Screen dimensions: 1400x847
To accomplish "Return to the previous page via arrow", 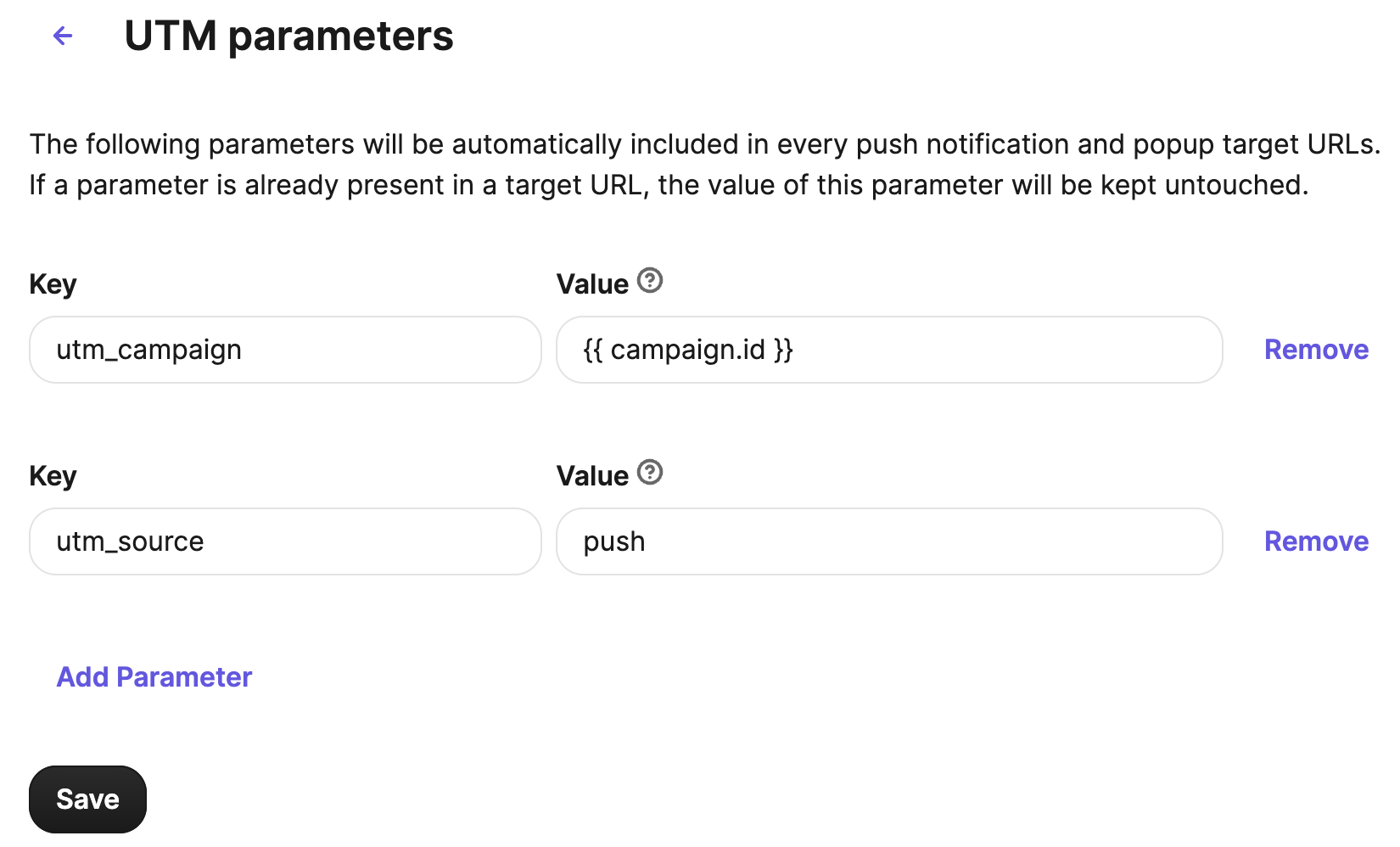I will click(x=63, y=36).
